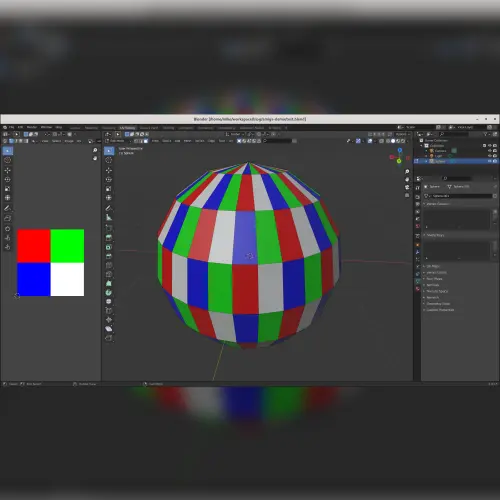
Task: Switch to the UV Editing workspace tab
Action: [127, 128]
